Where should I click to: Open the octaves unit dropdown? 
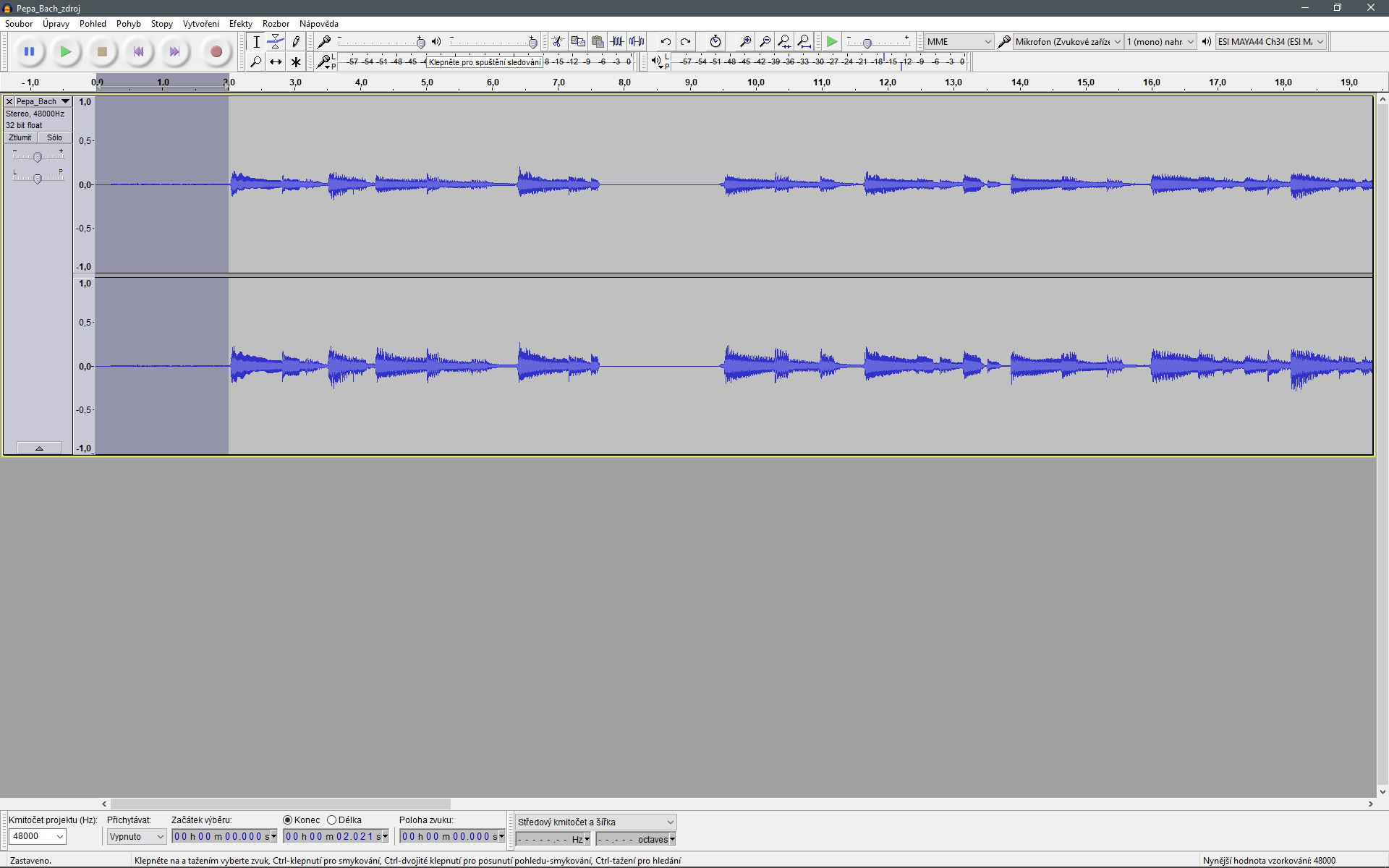[672, 840]
